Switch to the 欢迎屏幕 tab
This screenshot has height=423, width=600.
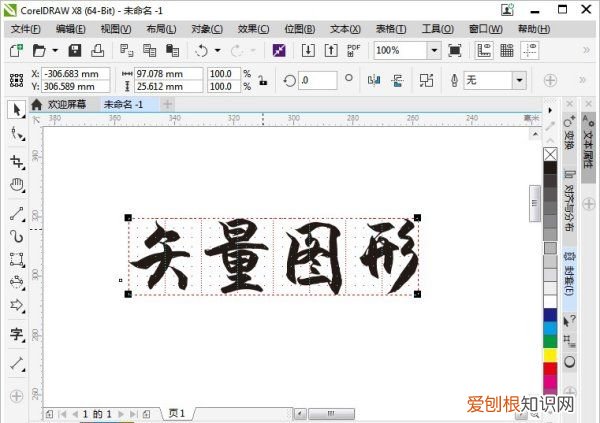pyautogui.click(x=60, y=105)
